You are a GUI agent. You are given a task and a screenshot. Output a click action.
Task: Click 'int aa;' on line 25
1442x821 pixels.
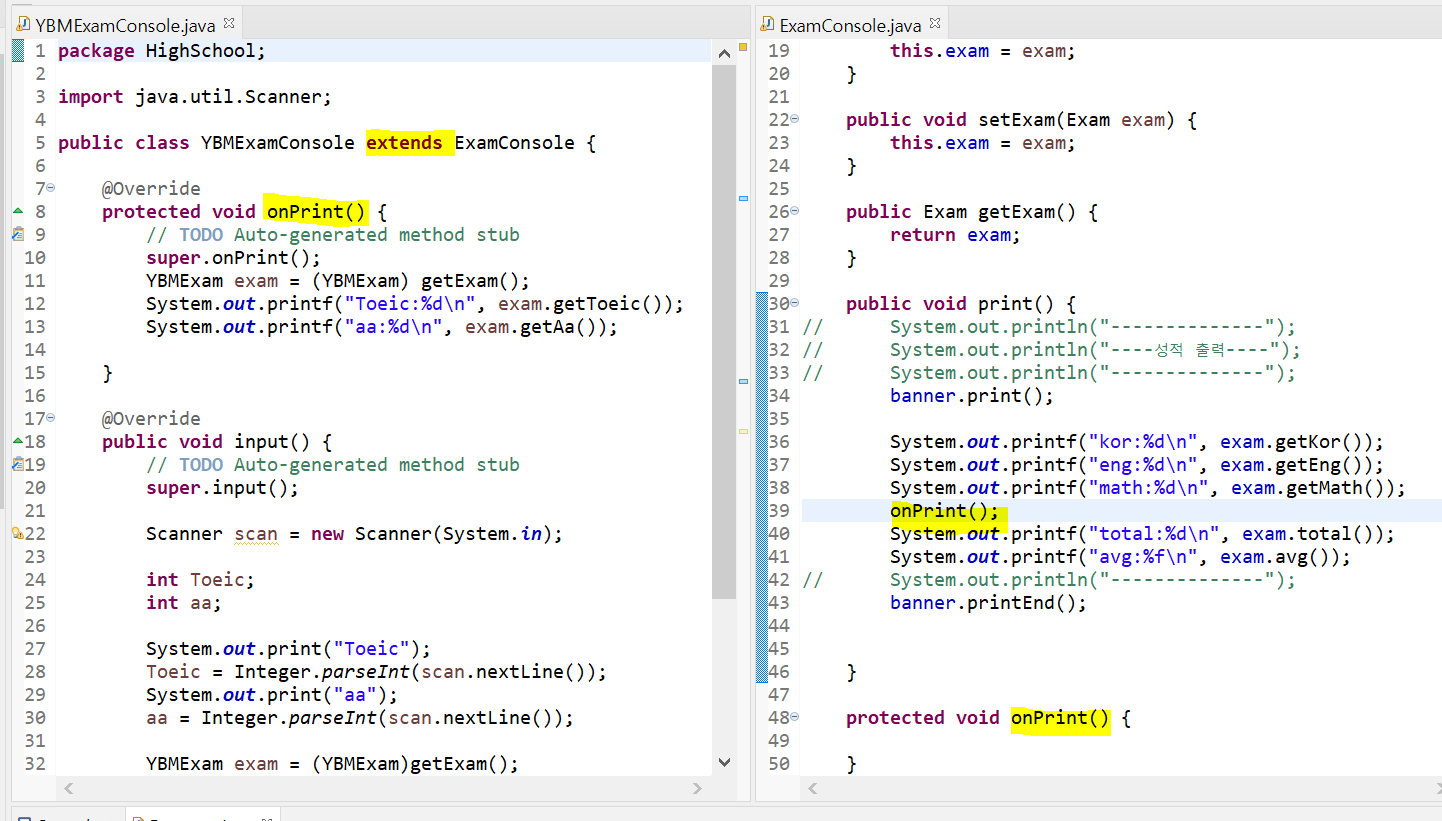(184, 602)
